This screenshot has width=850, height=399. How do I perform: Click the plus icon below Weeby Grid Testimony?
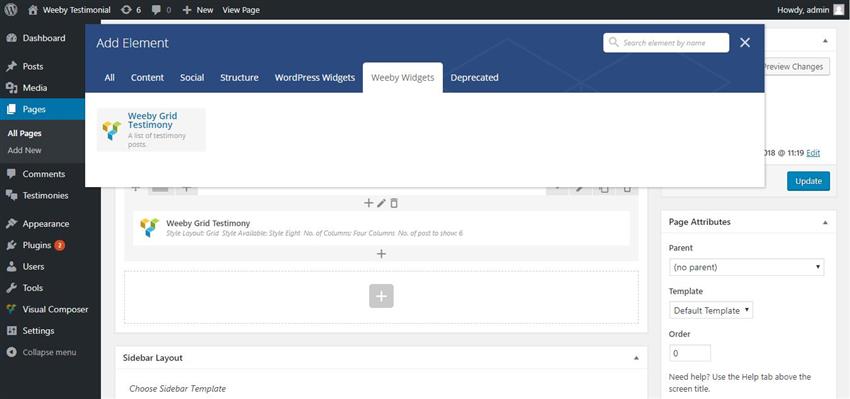381,254
